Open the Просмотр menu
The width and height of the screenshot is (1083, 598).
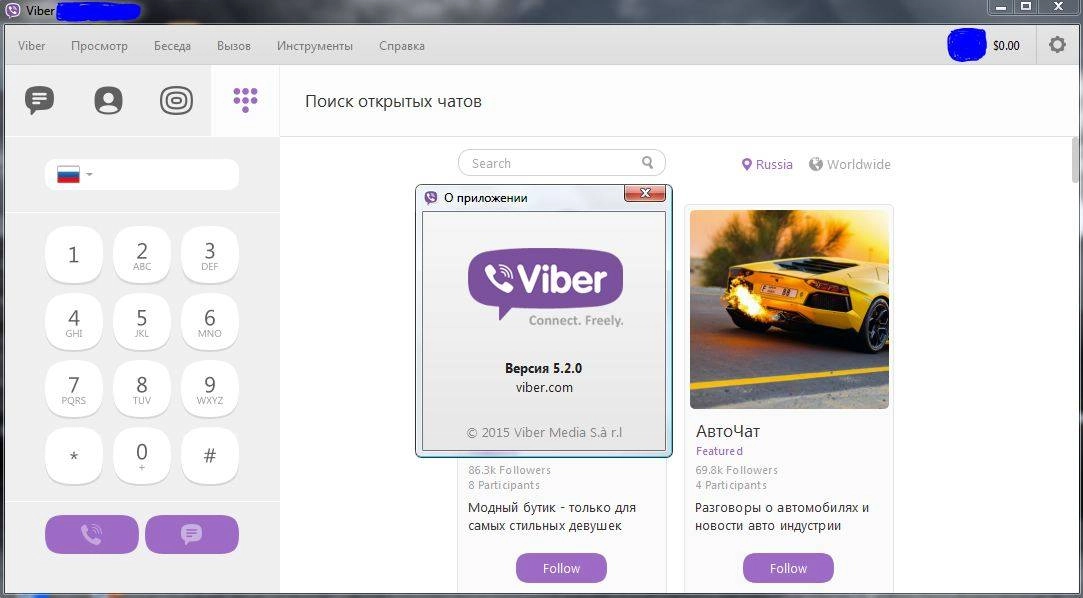99,46
